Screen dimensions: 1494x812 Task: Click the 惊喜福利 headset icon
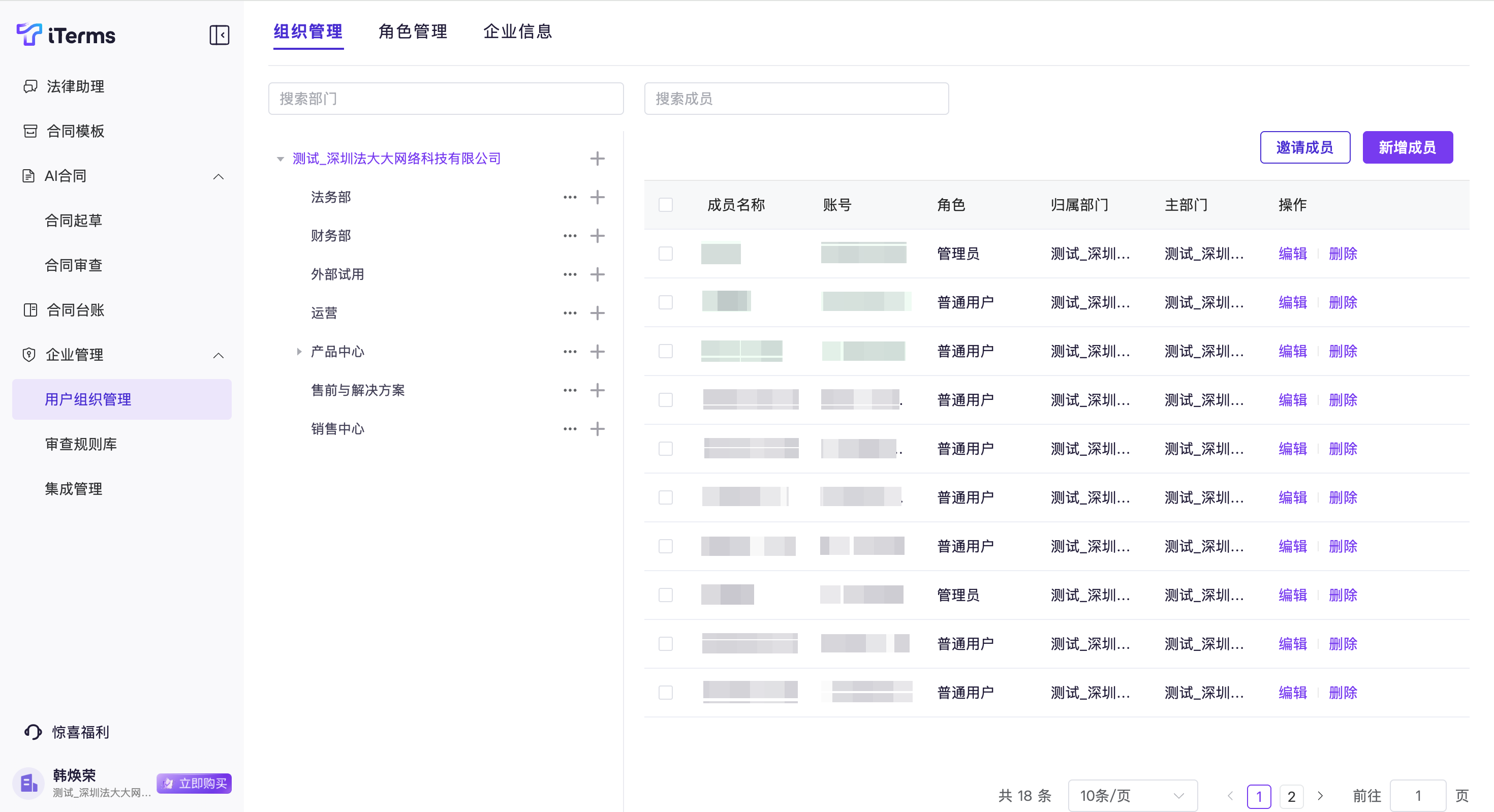[x=33, y=732]
